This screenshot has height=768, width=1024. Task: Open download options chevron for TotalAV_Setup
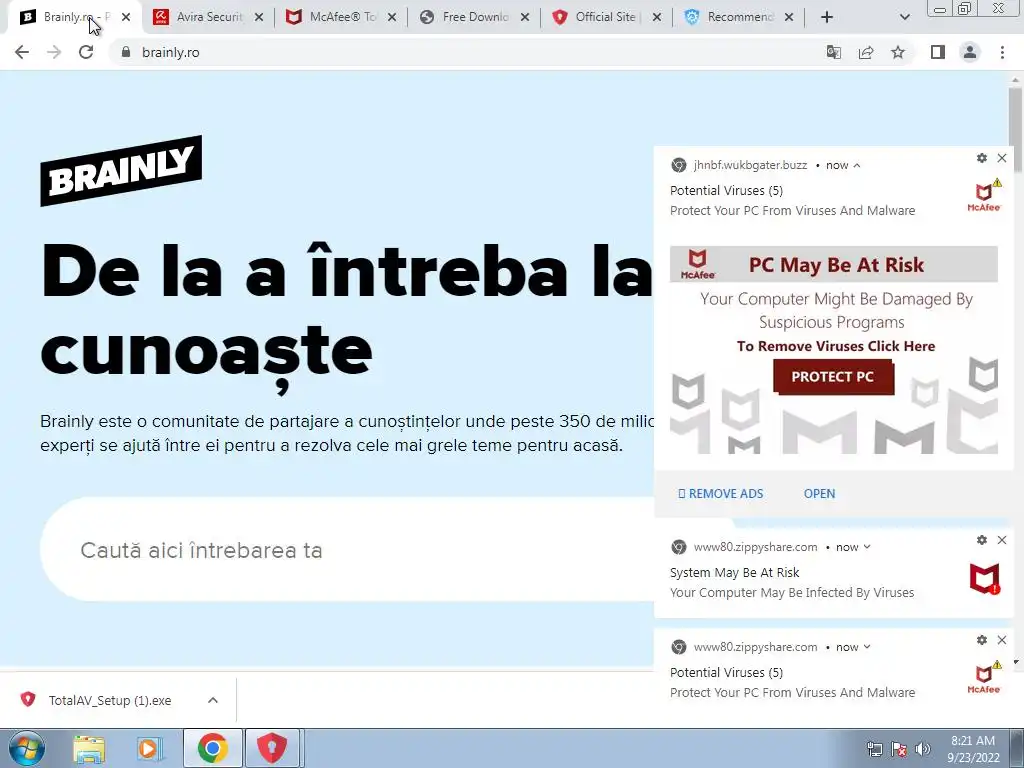213,700
